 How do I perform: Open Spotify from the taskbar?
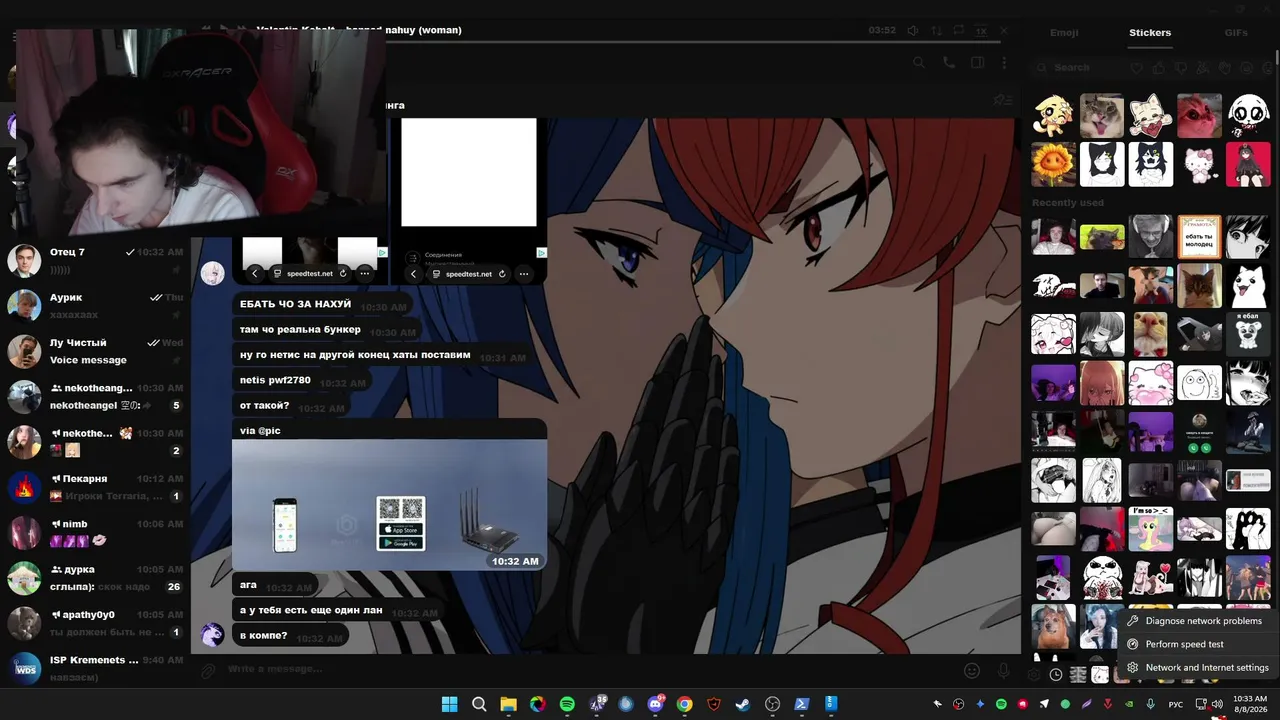(x=567, y=704)
